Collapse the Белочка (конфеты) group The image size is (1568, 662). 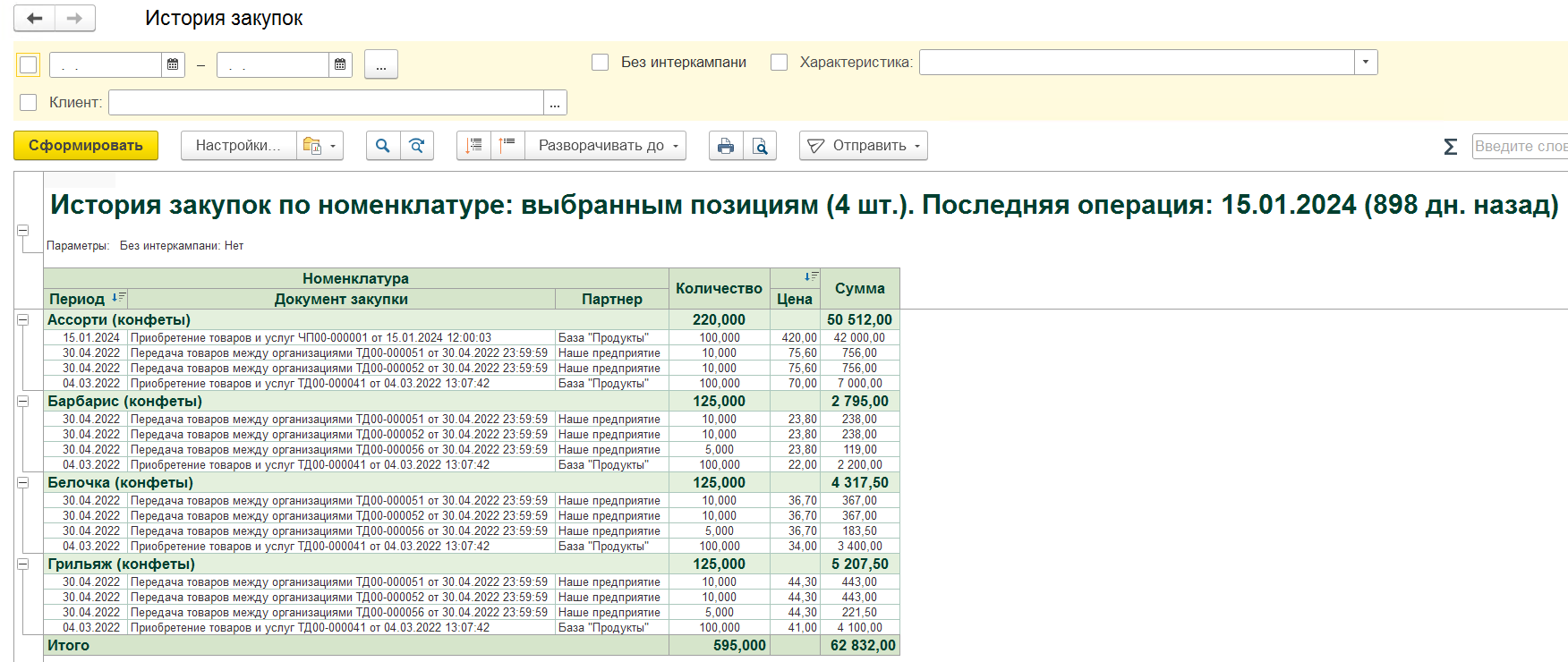(x=23, y=482)
